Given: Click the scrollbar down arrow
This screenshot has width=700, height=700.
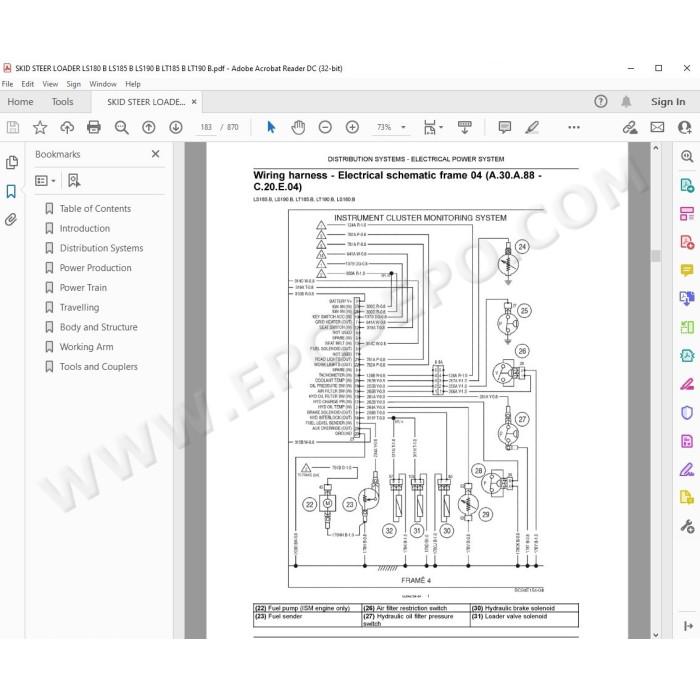Looking at the screenshot, I should click(656, 634).
